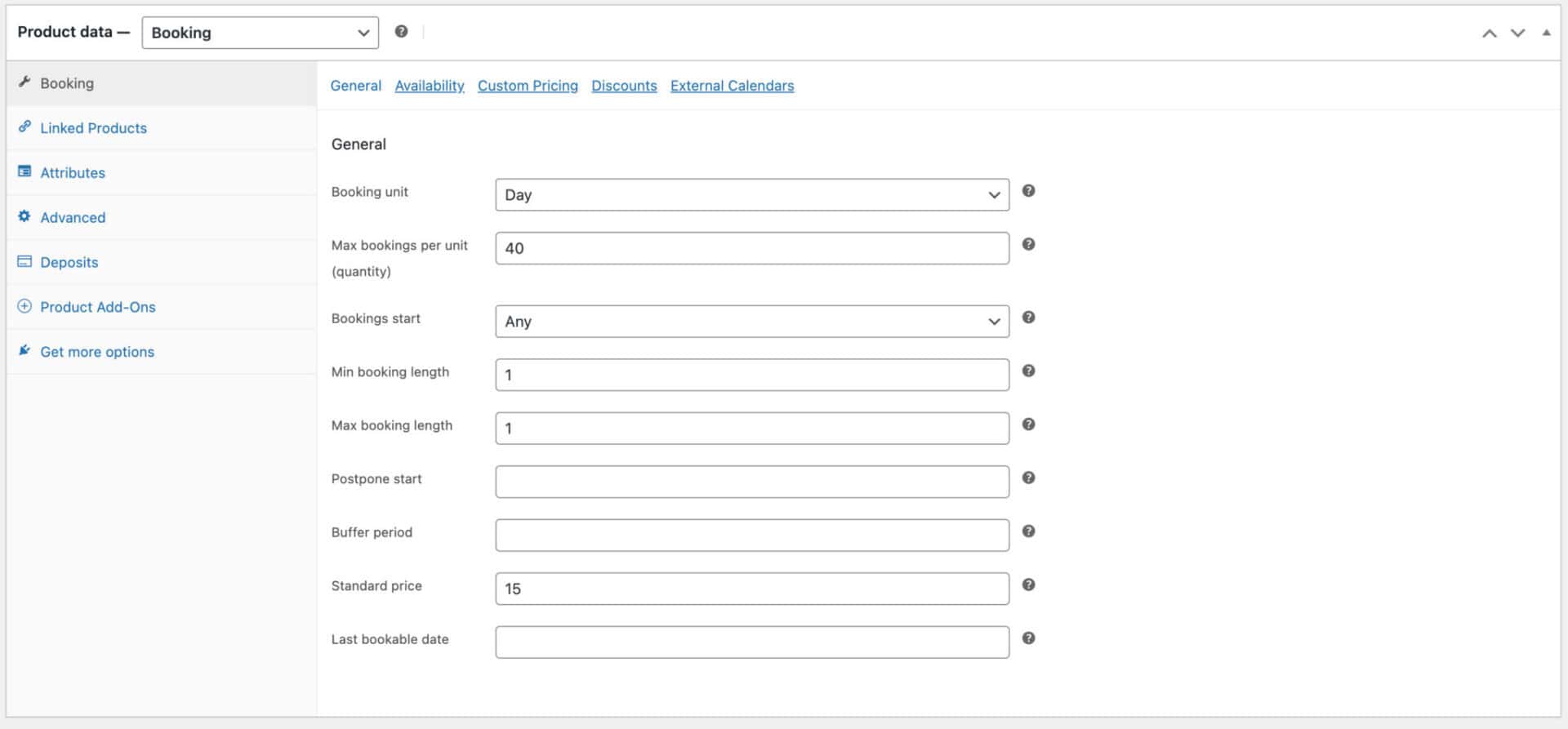Image resolution: width=1568 pixels, height=729 pixels.
Task: Show help for Max booking length
Action: (x=1029, y=425)
